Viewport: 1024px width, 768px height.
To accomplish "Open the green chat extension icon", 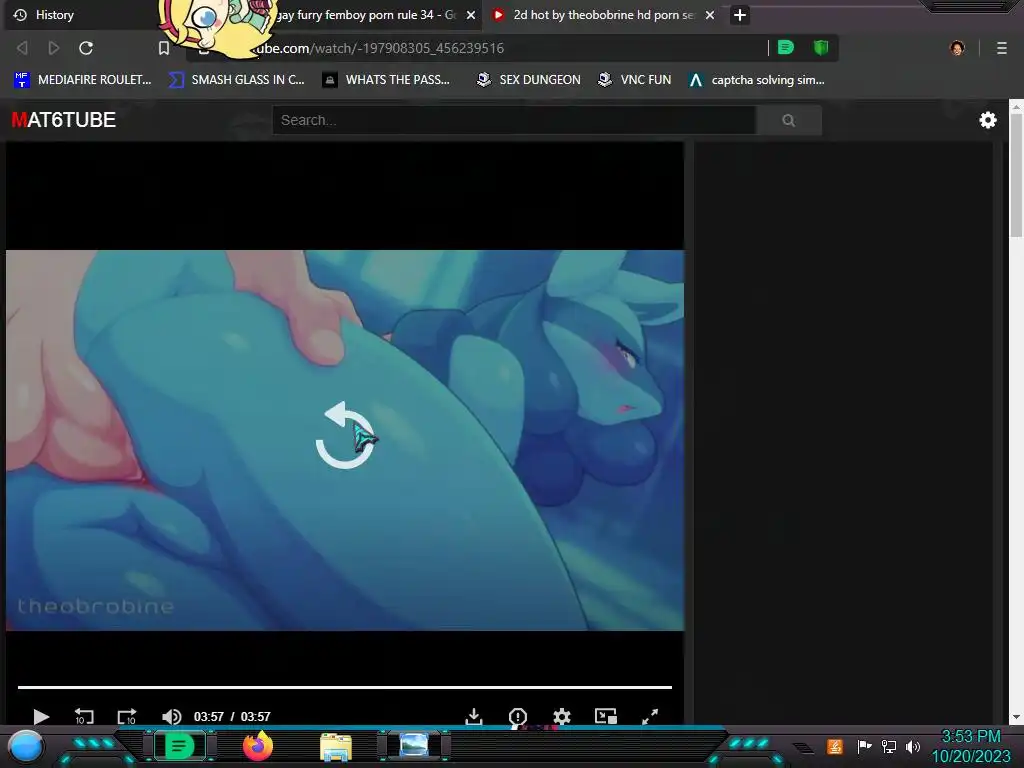I will 786,48.
